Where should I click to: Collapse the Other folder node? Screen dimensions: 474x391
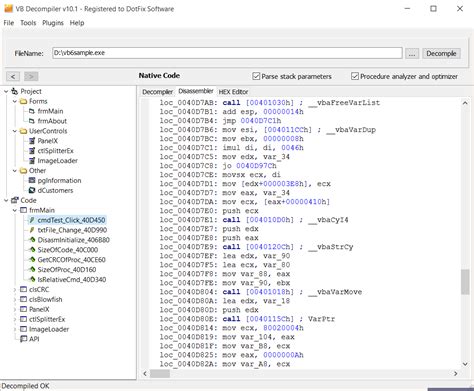(15, 170)
